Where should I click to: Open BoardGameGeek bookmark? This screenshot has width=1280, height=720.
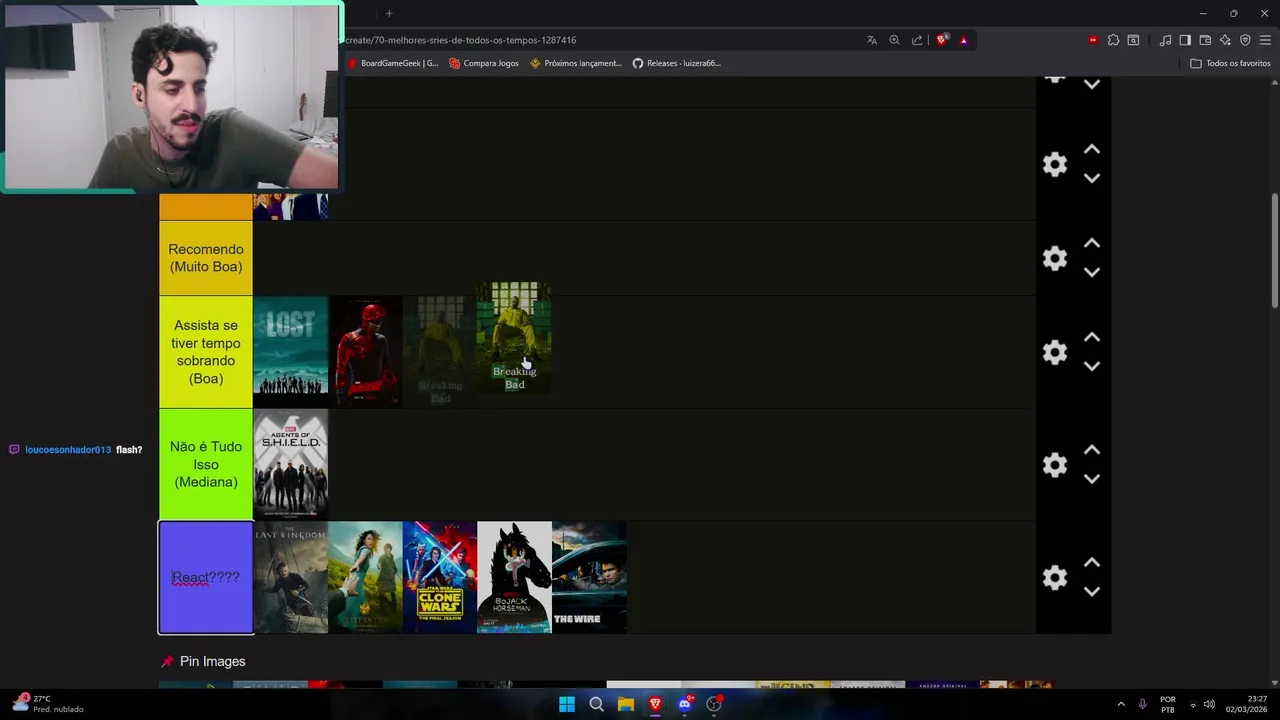click(393, 63)
